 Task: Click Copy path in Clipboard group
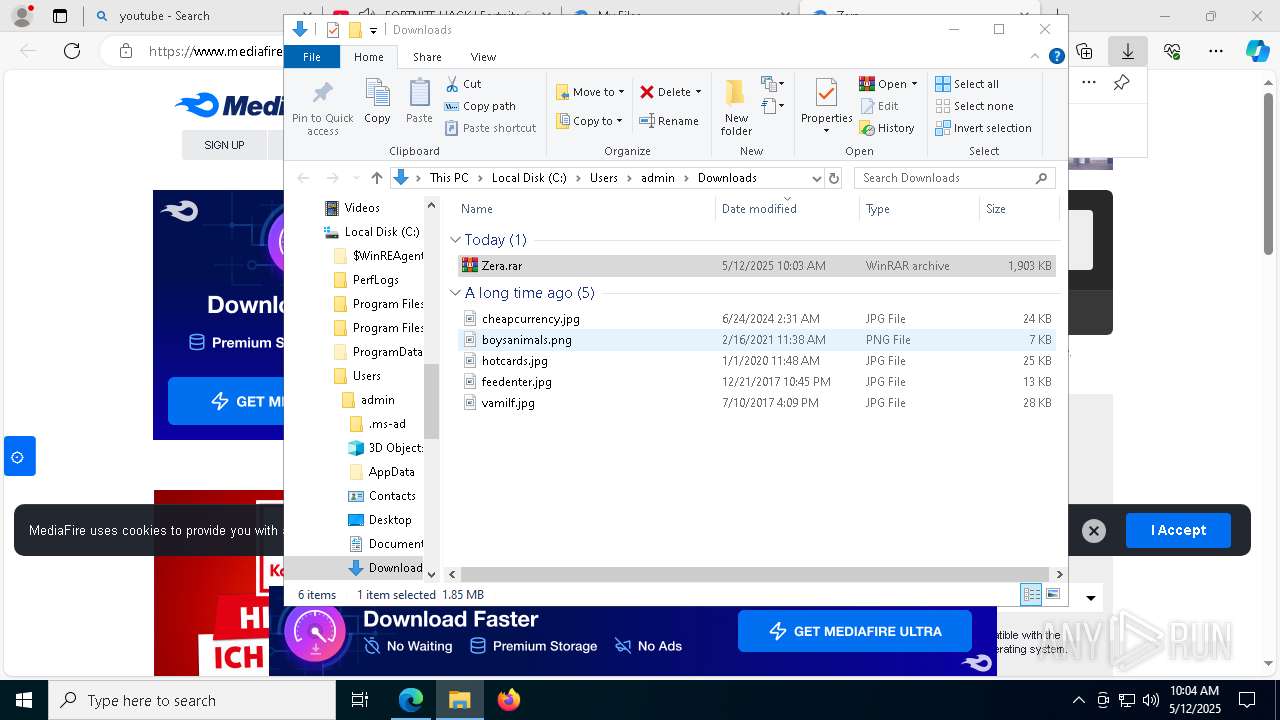(480, 106)
